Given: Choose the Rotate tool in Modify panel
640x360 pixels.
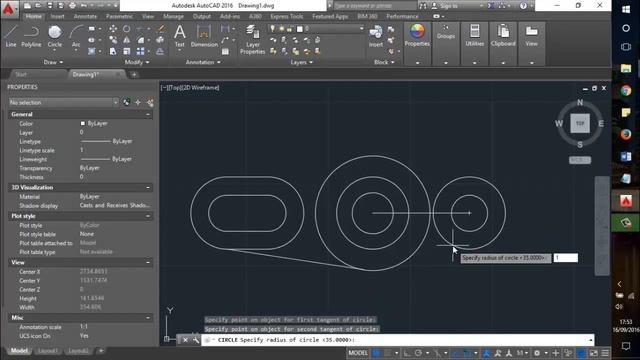Looking at the screenshot, I should tap(127, 29).
